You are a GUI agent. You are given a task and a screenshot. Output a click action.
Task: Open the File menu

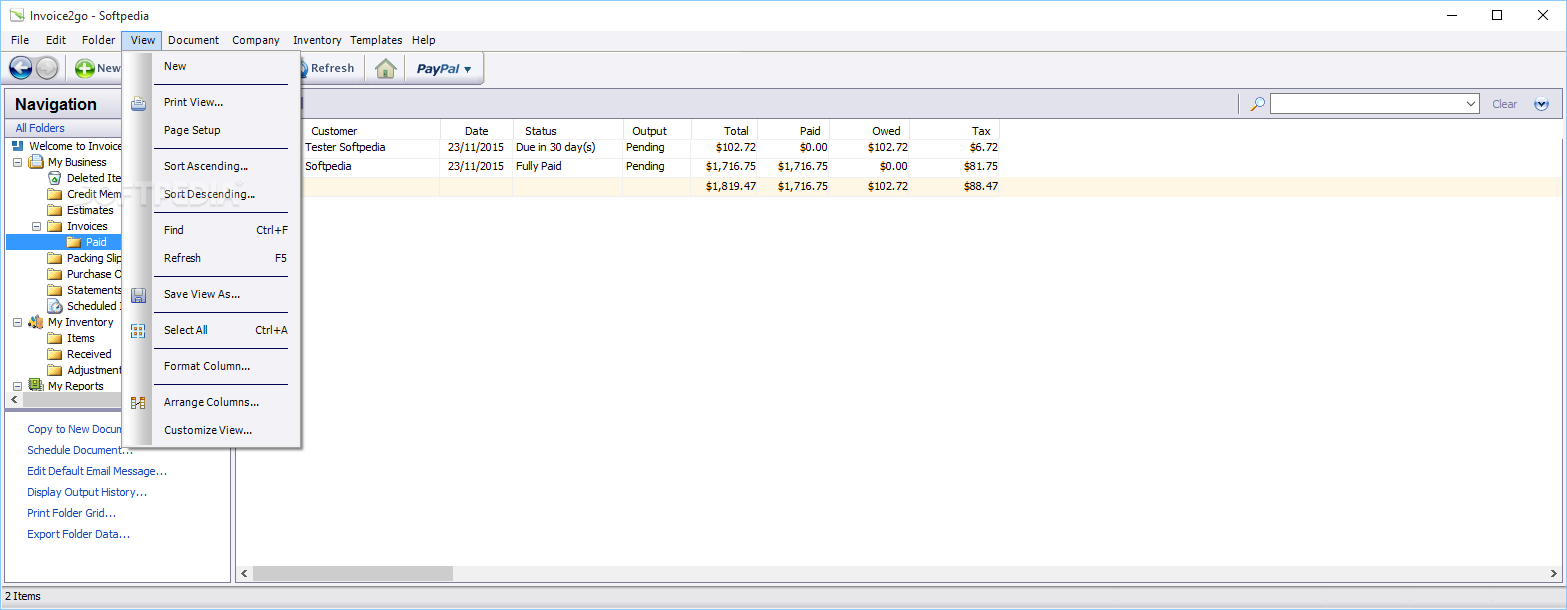point(20,40)
